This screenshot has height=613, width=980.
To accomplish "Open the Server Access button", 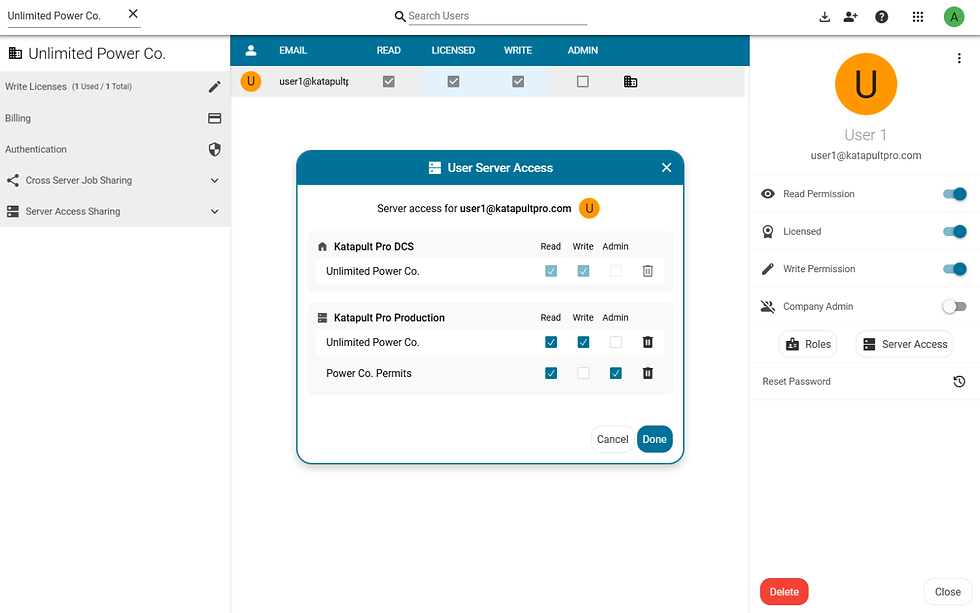I will 904,344.
